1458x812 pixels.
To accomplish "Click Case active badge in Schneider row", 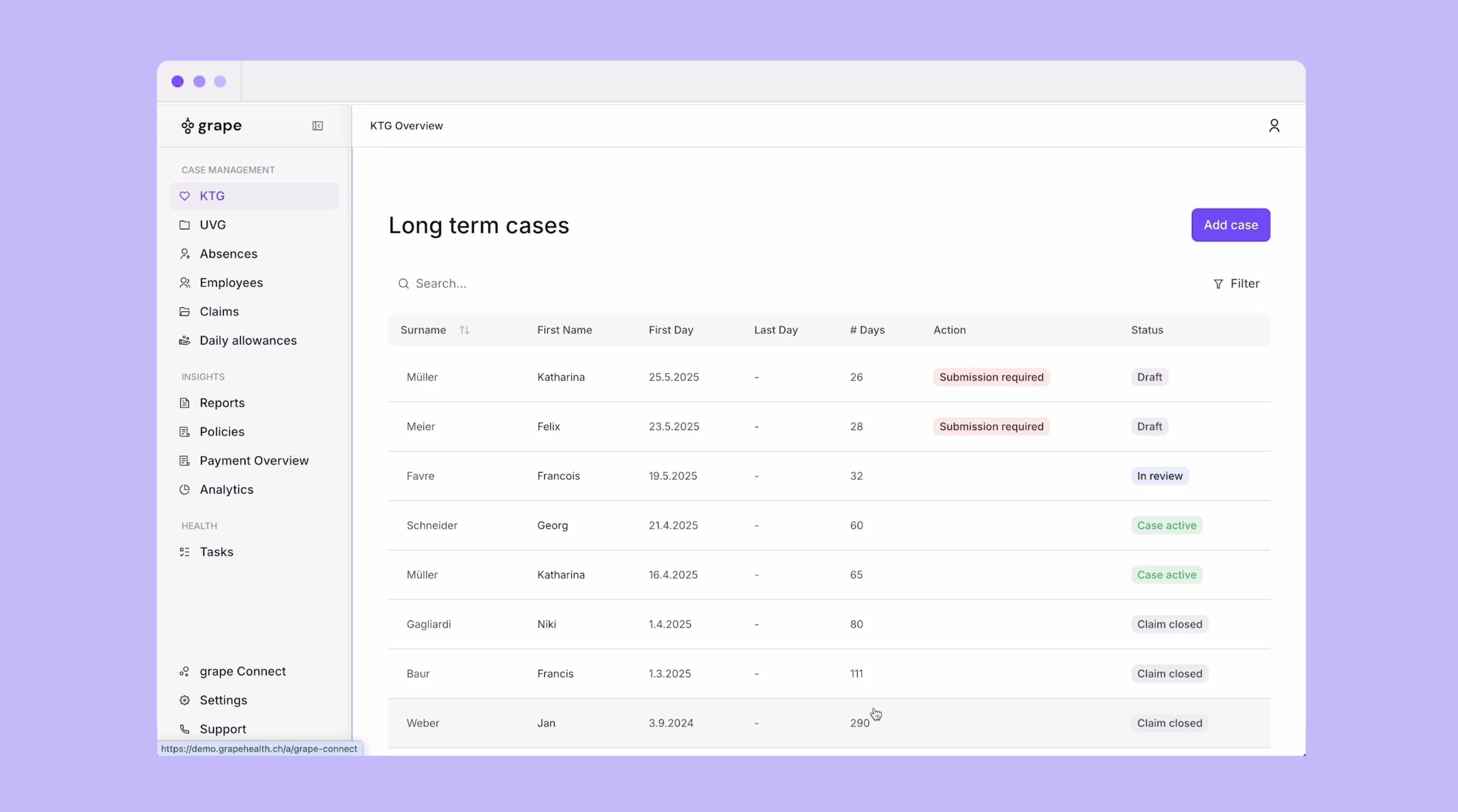I will (1166, 525).
